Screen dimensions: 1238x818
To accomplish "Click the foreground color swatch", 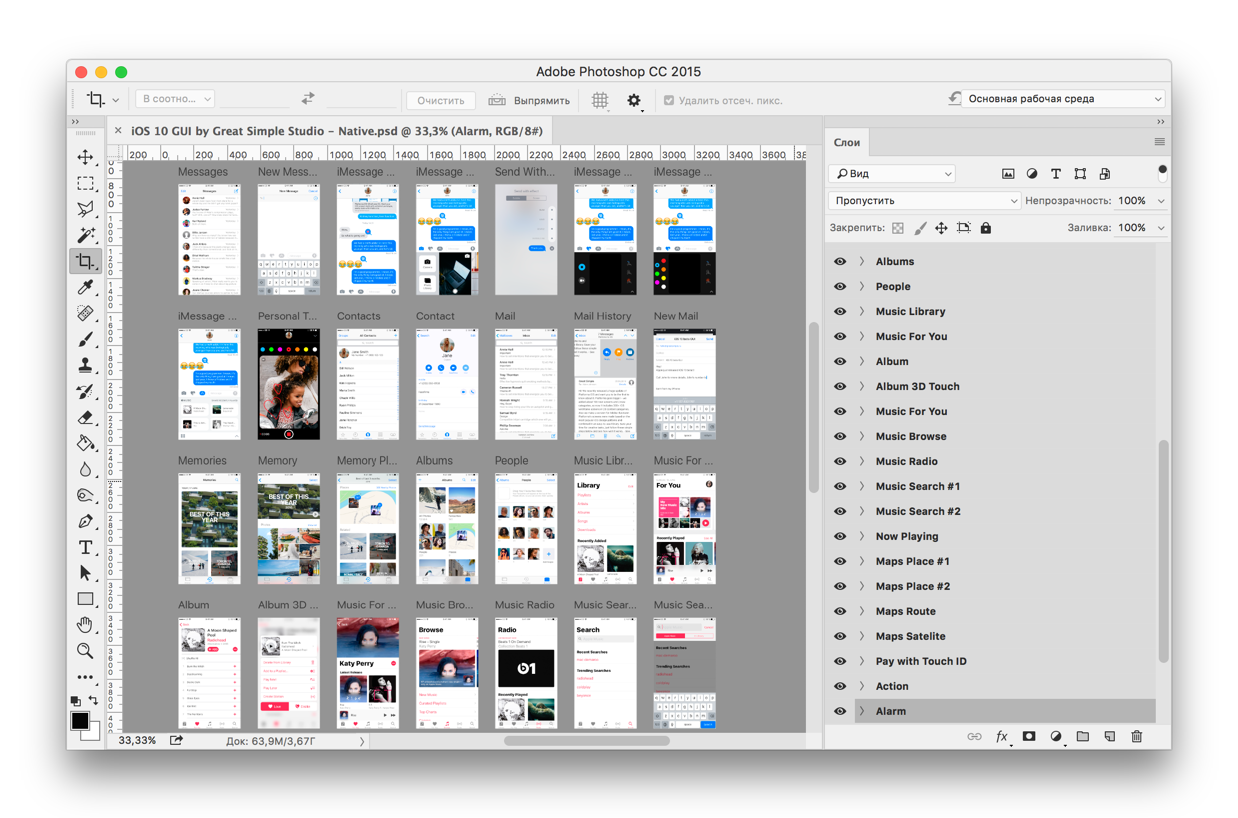I will click(x=80, y=721).
